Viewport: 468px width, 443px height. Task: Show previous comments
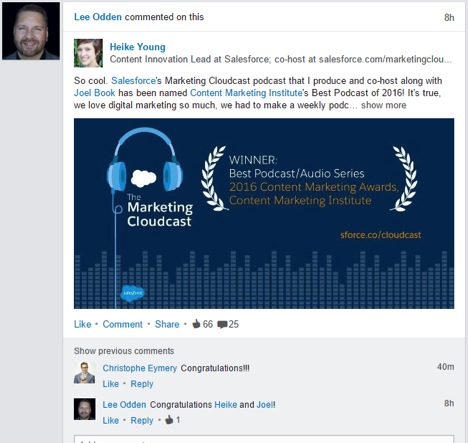[124, 351]
